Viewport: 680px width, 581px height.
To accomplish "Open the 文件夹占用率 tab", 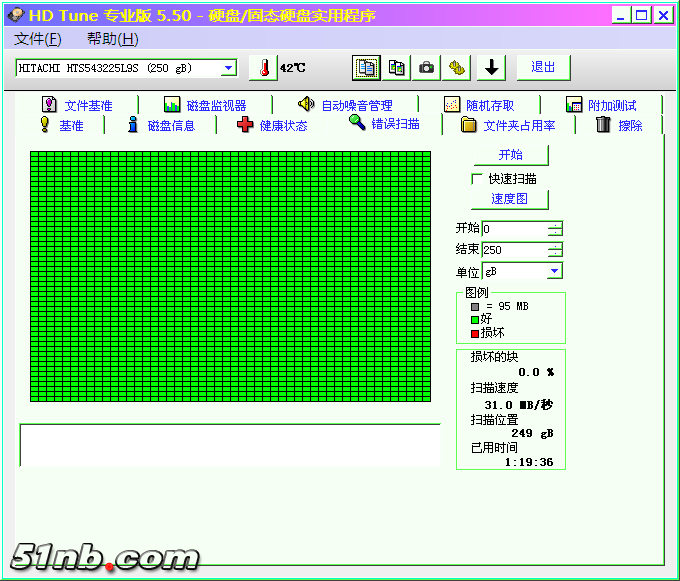I will (x=508, y=125).
